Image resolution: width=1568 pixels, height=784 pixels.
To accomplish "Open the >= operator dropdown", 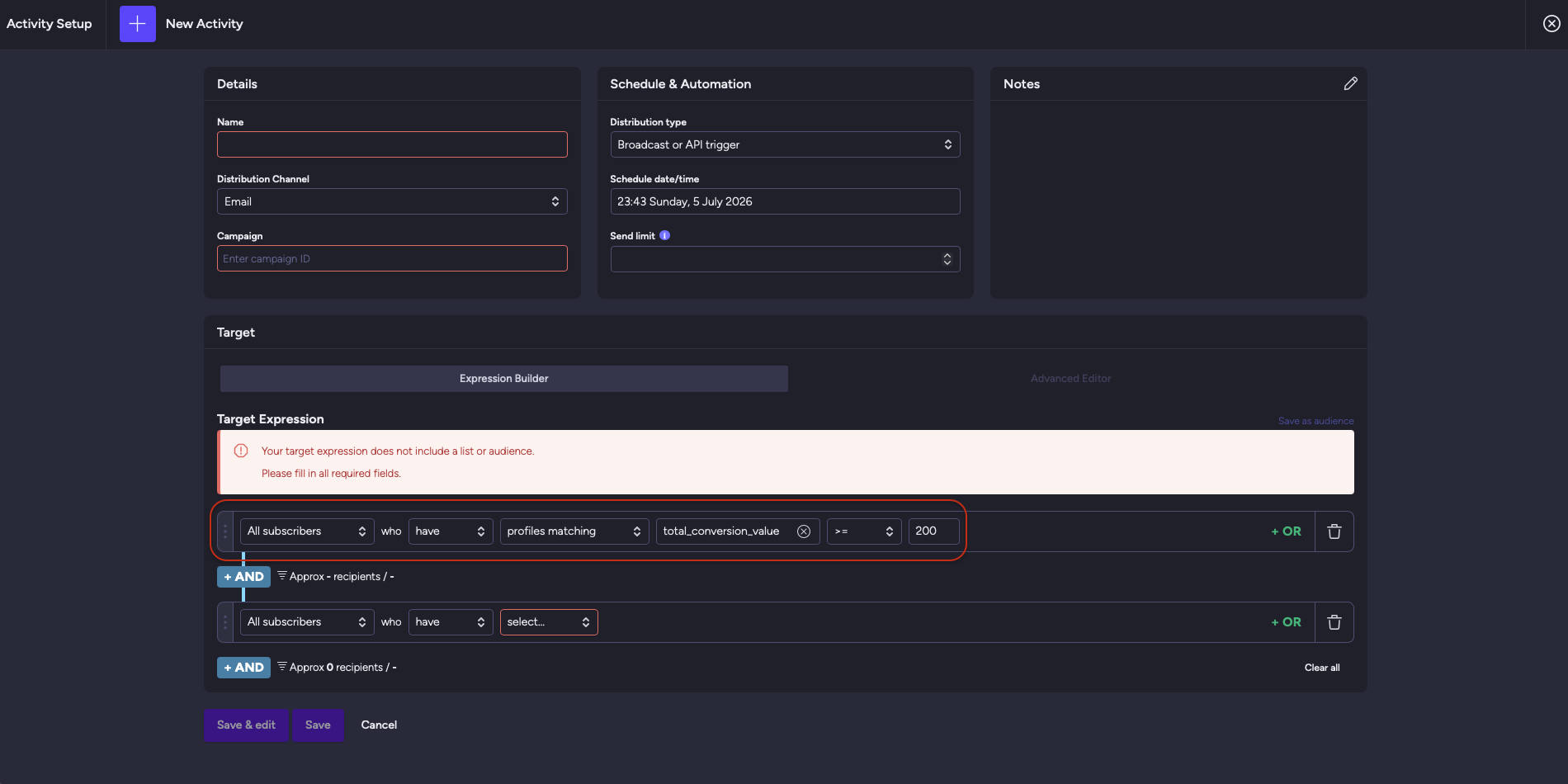I will [x=864, y=531].
